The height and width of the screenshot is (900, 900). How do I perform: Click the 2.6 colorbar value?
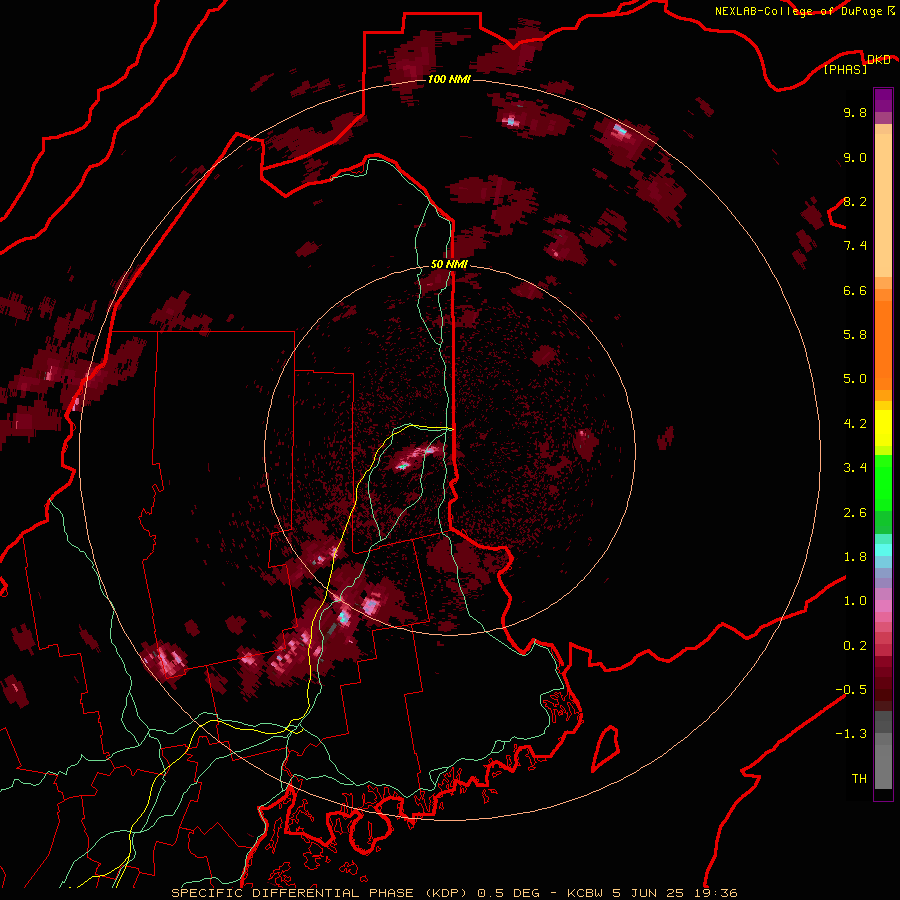coord(855,512)
